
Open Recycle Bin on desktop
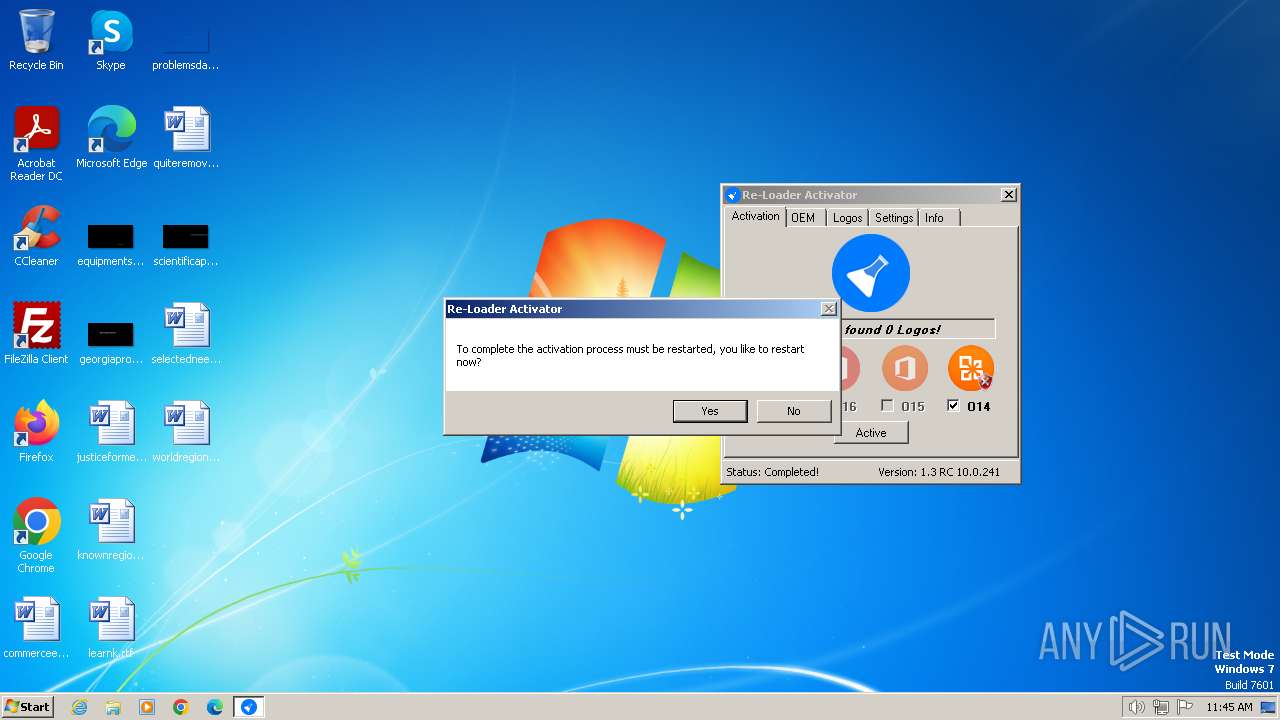point(36,40)
